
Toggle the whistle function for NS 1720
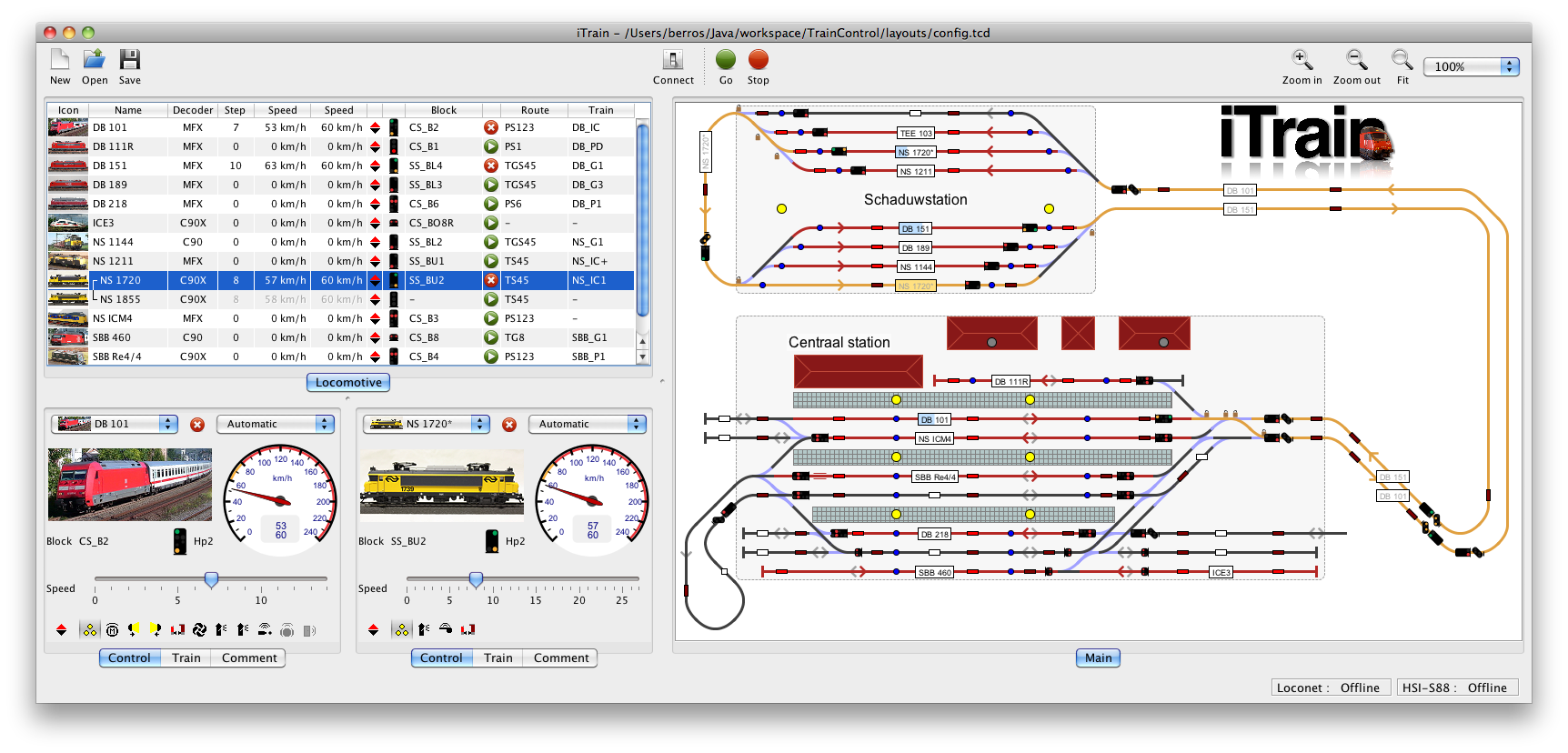[446, 629]
